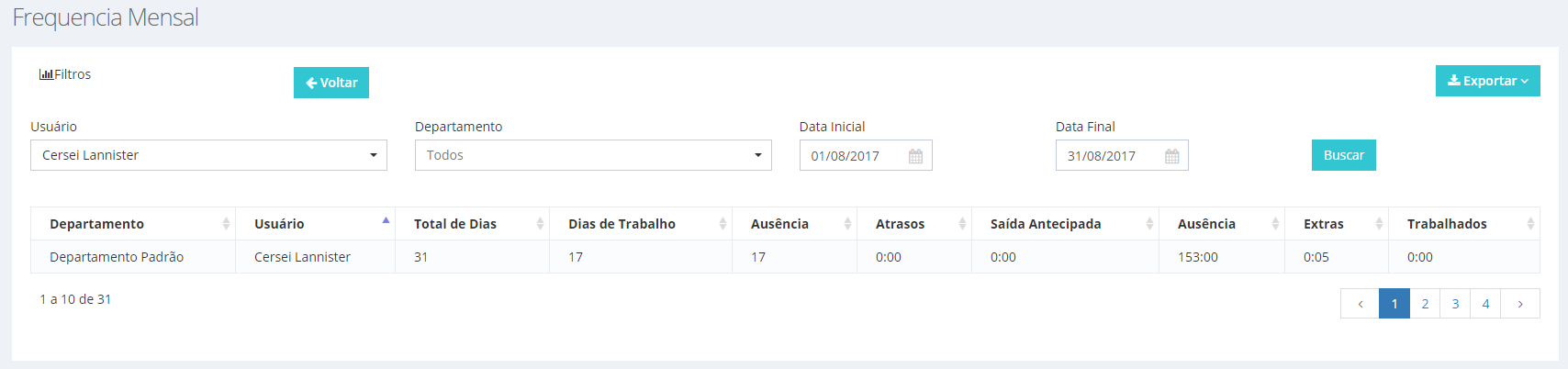Open the Data Final calendar icon
Image resolution: width=1568 pixels, height=369 pixels.
[x=1171, y=156]
